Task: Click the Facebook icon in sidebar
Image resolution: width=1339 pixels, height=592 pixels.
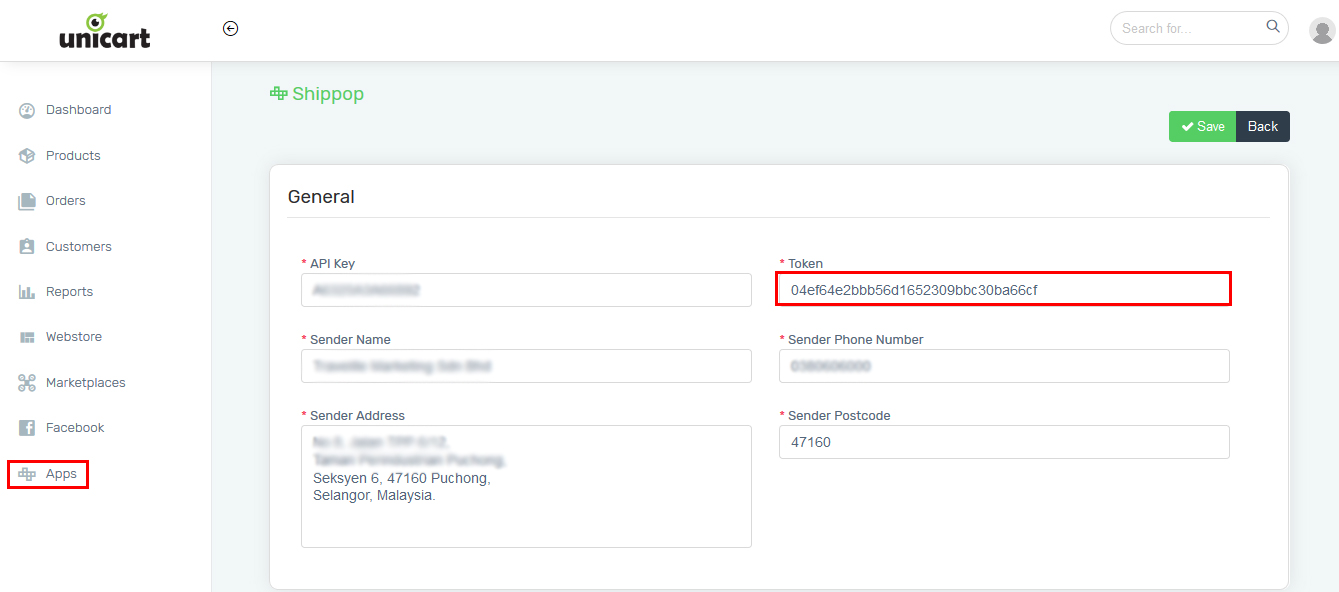Action: (x=27, y=428)
